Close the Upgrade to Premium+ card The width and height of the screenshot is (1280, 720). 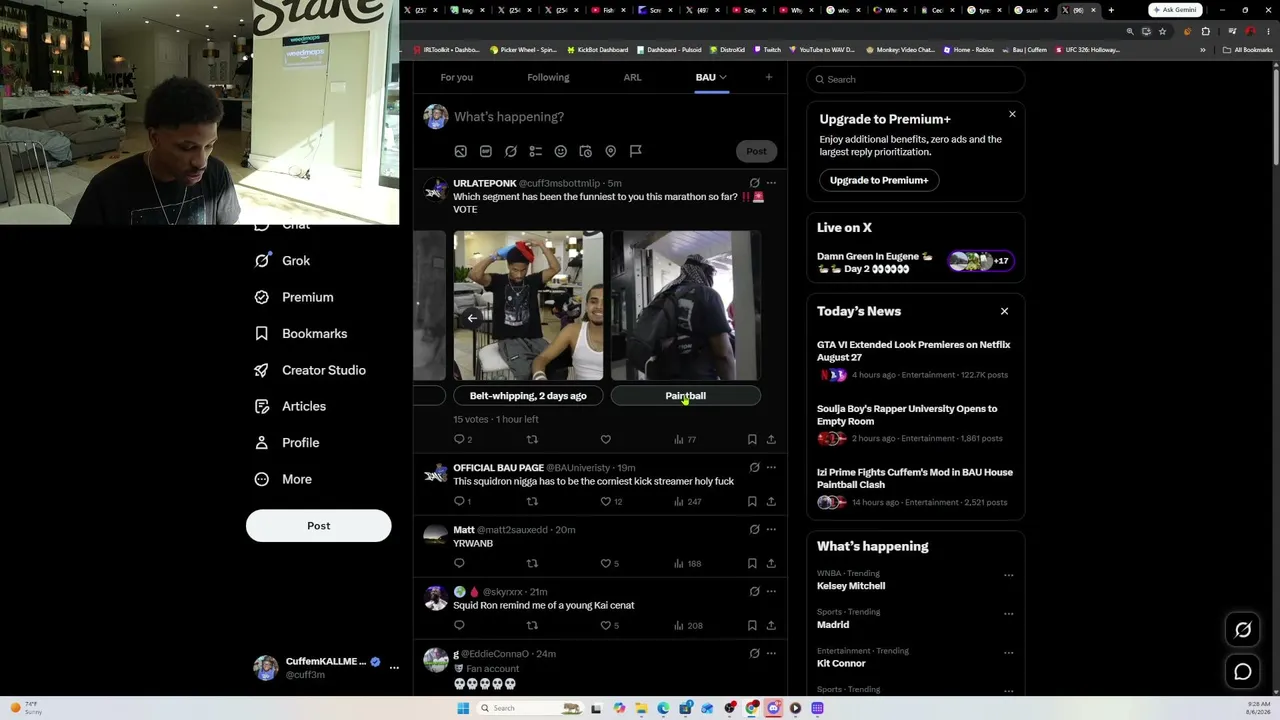[1012, 114]
